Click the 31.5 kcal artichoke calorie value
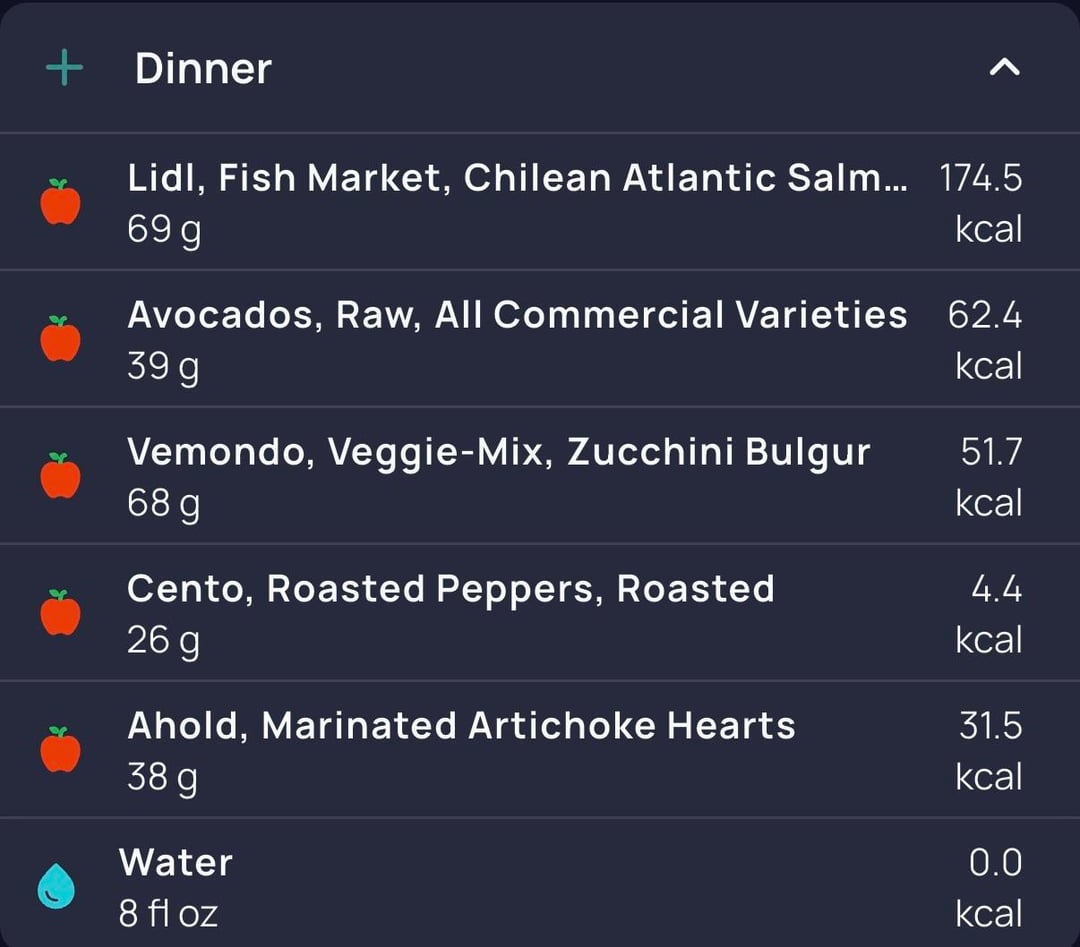1080x947 pixels. tap(990, 750)
